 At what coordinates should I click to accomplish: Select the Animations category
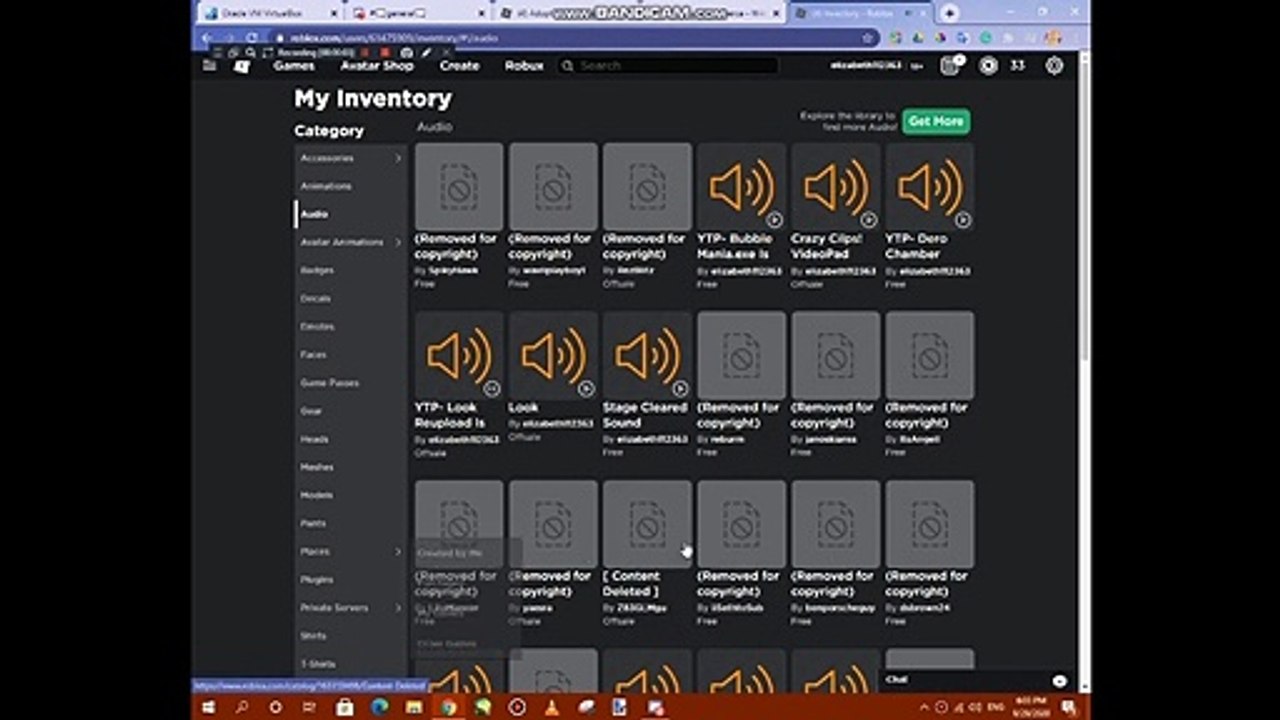[326, 186]
